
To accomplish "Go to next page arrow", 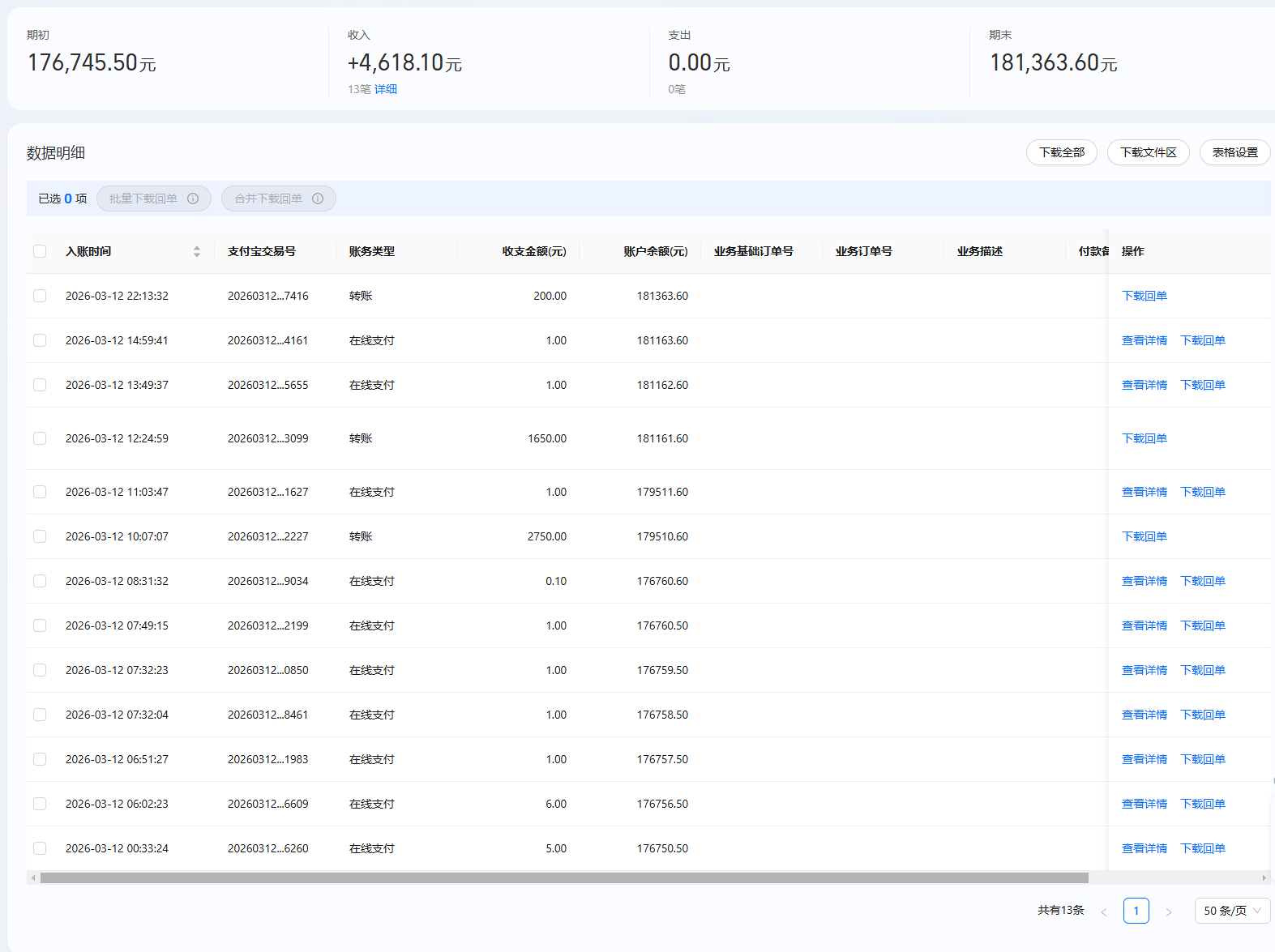I will pyautogui.click(x=1168, y=911).
